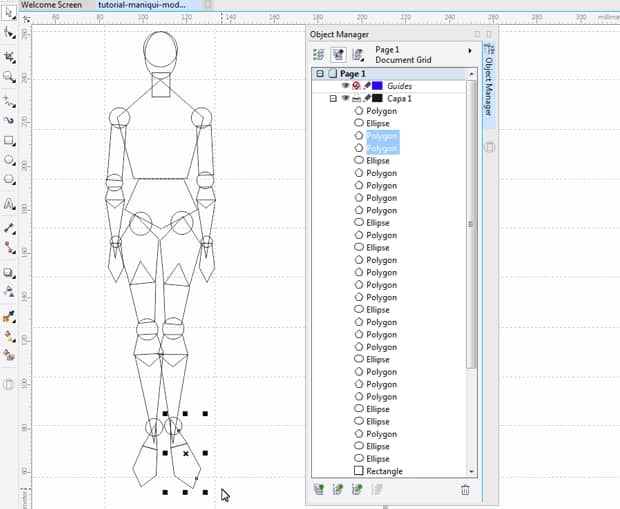Switch to the Welcome Screen tab
Image resolution: width=620 pixels, height=509 pixels.
click(x=50, y=5)
